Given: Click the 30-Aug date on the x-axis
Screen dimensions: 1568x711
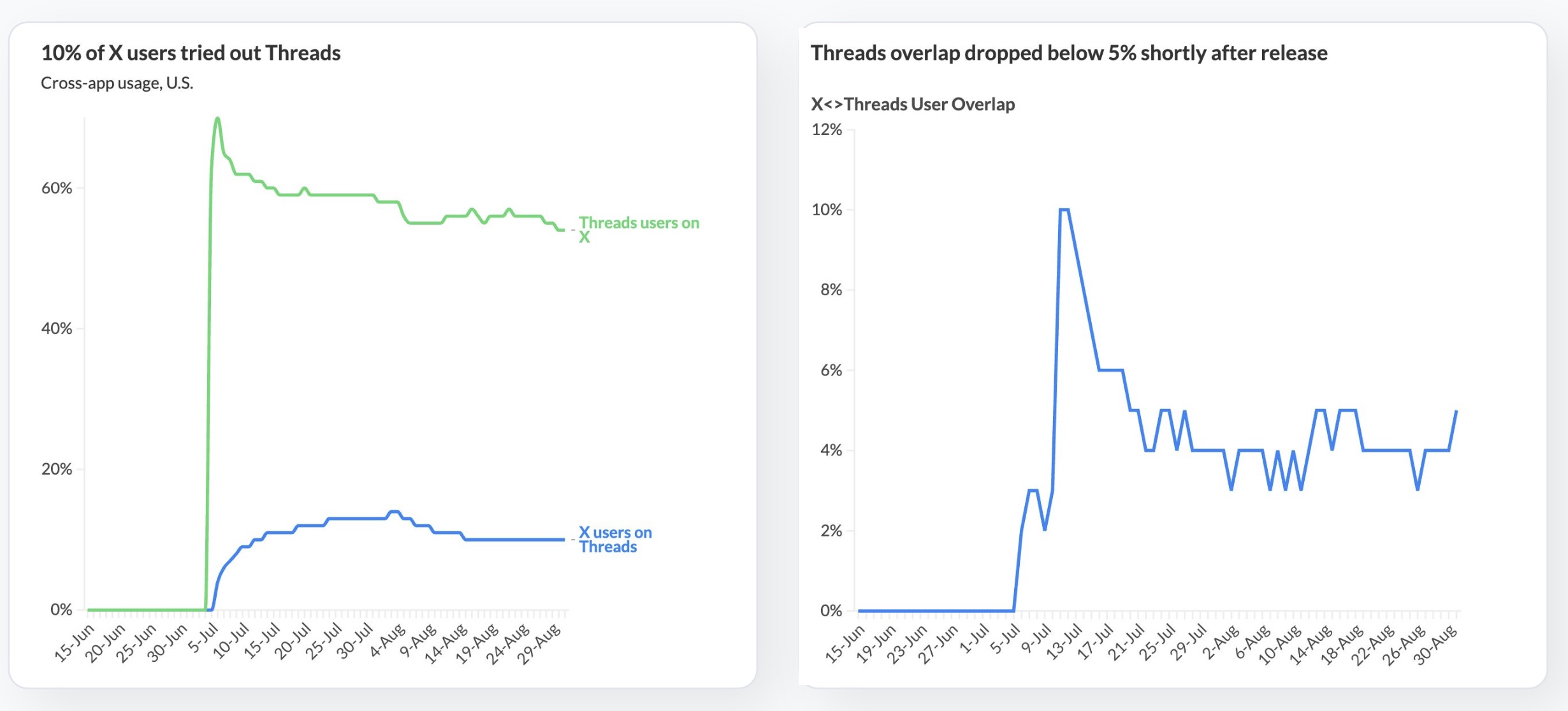Looking at the screenshot, I should 1435,643.
